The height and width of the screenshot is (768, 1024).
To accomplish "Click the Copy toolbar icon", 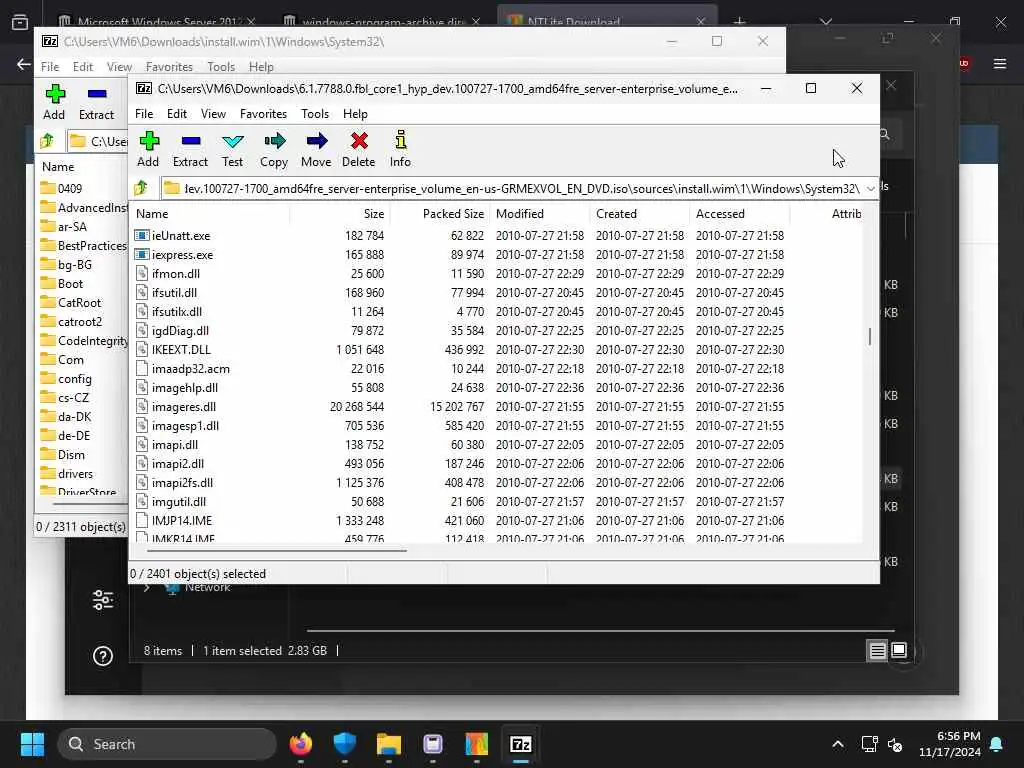I will point(274,141).
